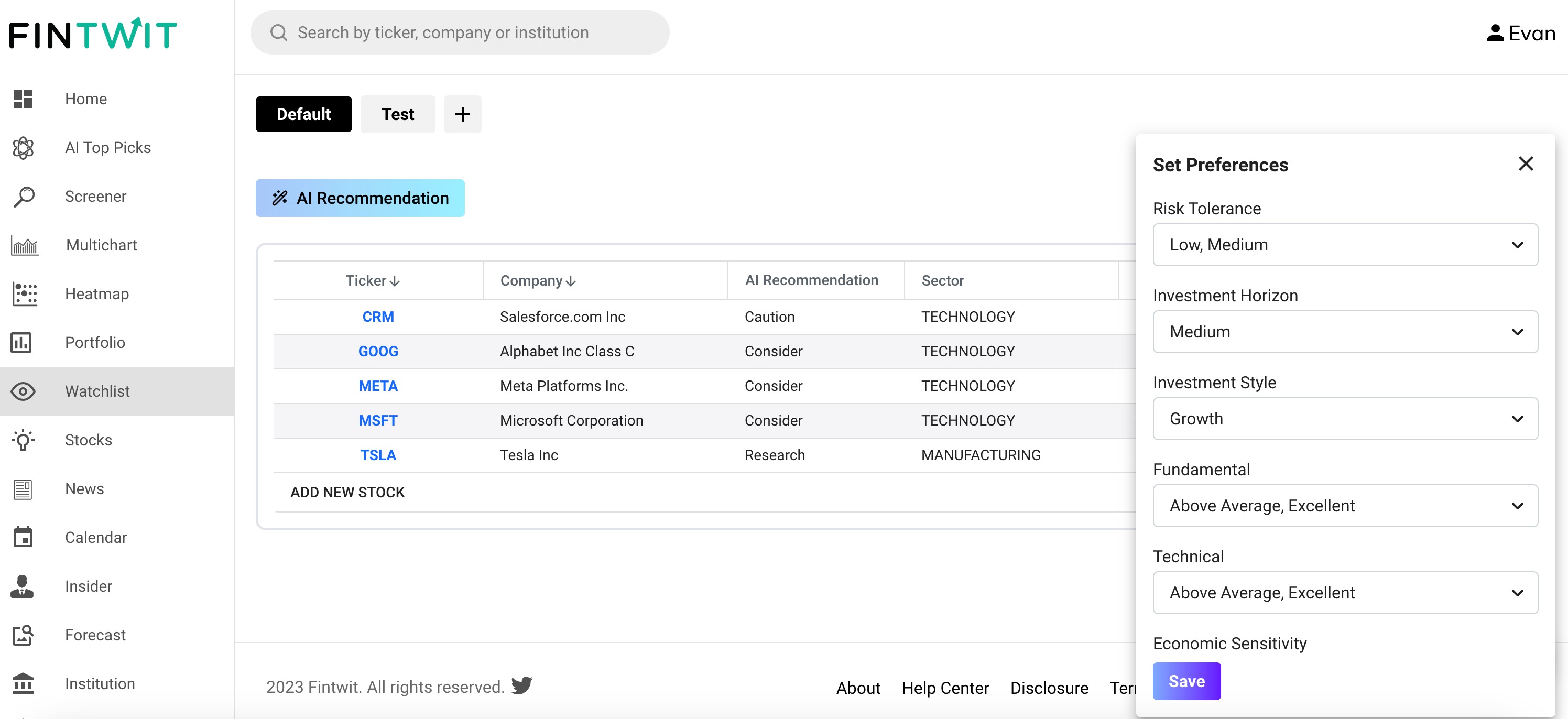Screen dimensions: 1568x719
Task: Sort table by Company column arrow
Action: (570, 281)
